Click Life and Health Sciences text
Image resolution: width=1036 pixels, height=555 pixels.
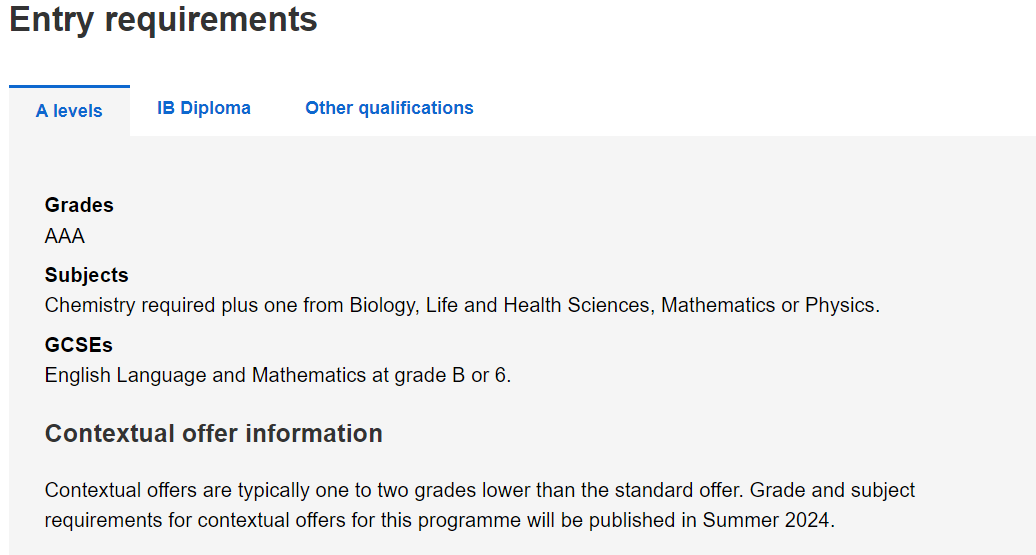click(x=539, y=305)
